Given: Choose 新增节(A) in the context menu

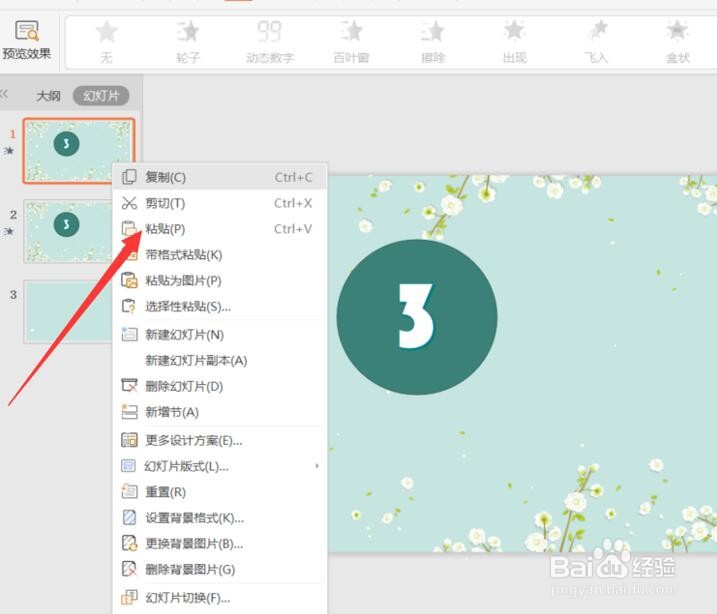Looking at the screenshot, I should click(220, 412).
